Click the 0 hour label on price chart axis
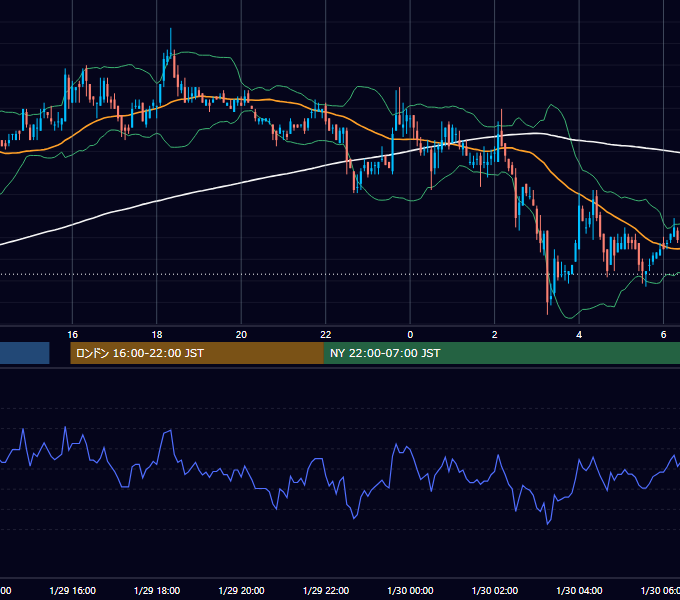The height and width of the screenshot is (600, 680). tap(410, 335)
